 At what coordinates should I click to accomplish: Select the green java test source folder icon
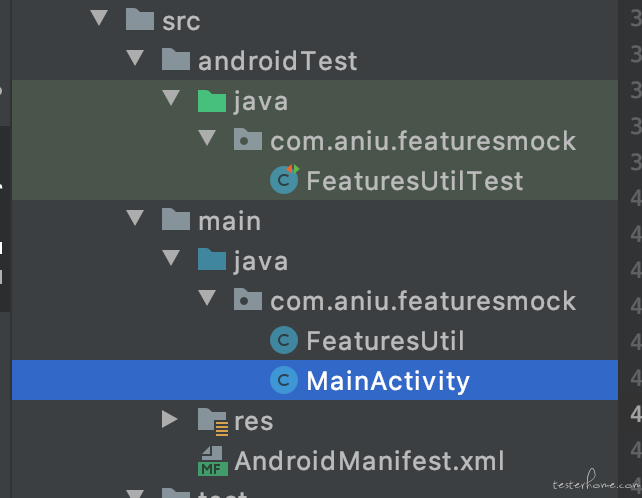click(212, 100)
